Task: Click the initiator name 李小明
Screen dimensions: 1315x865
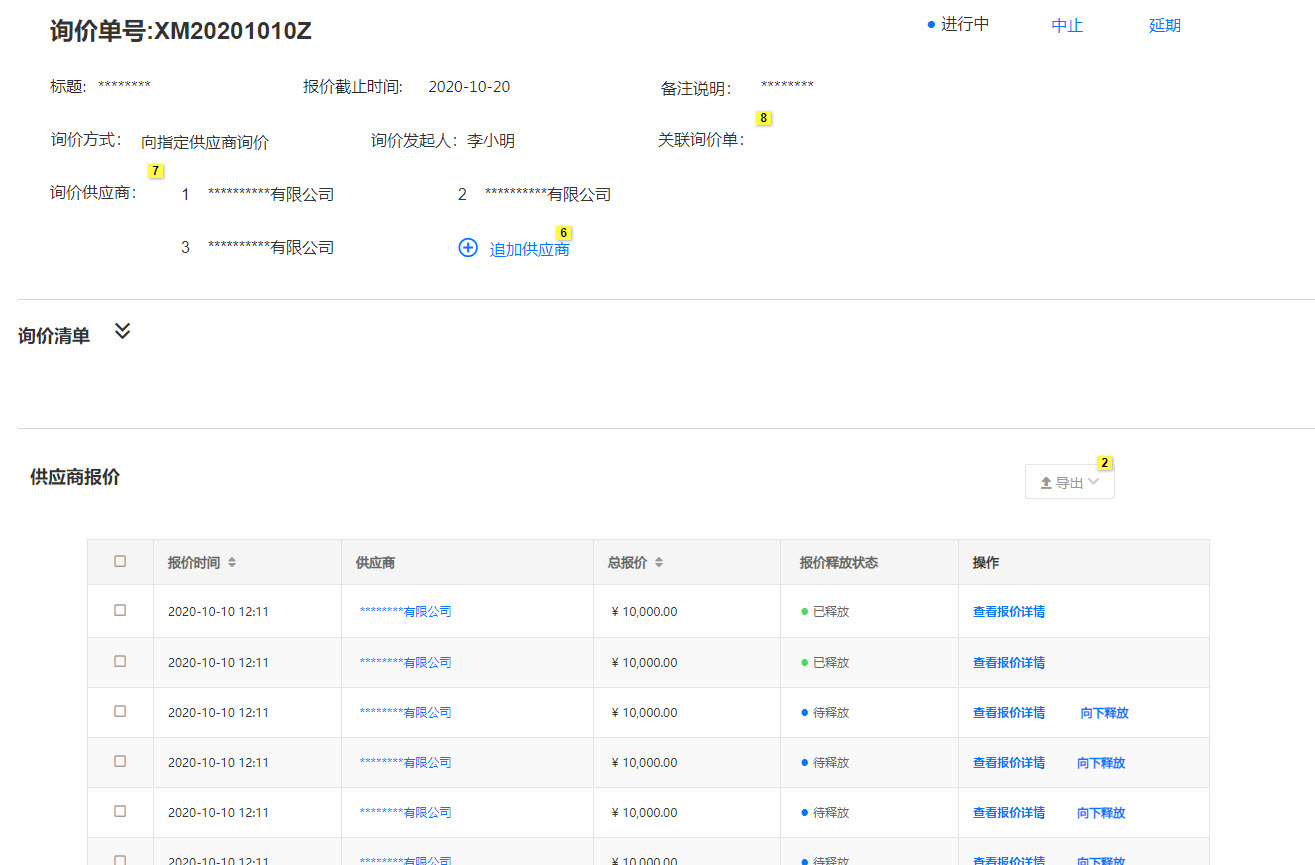Action: 491,141
